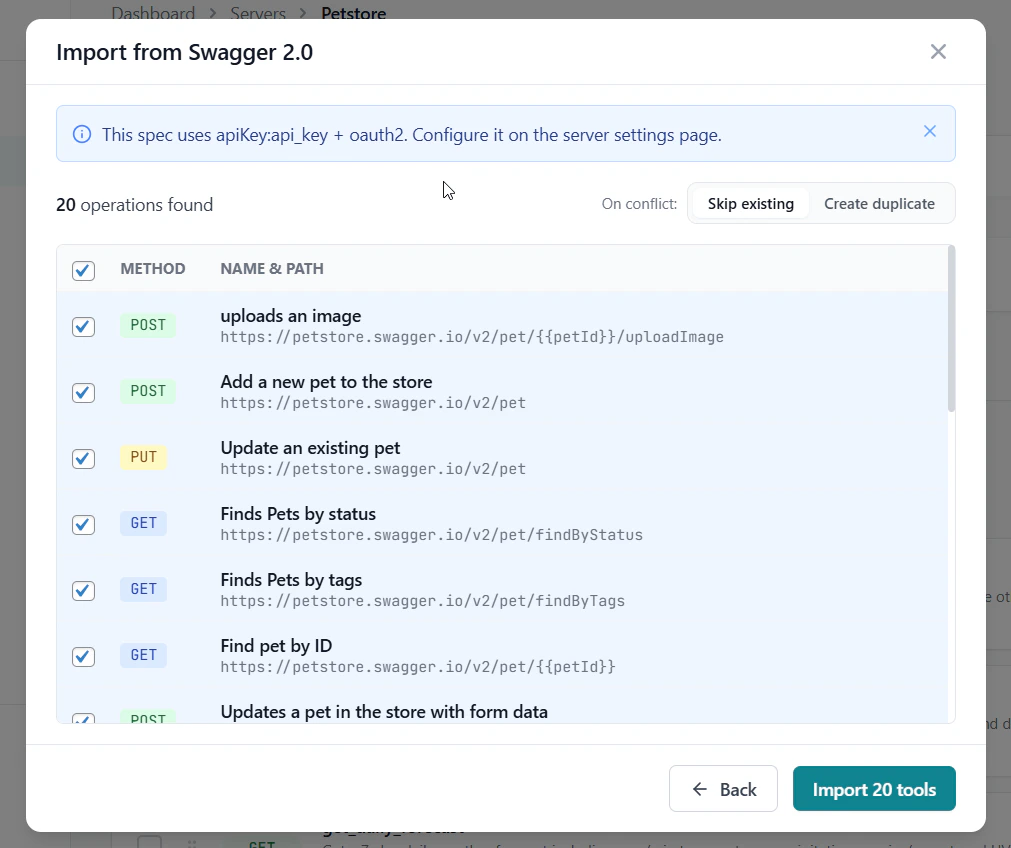The image size is (1011, 848).
Task: Click POST badge for 'Add a new pet'
Action: click(x=148, y=391)
